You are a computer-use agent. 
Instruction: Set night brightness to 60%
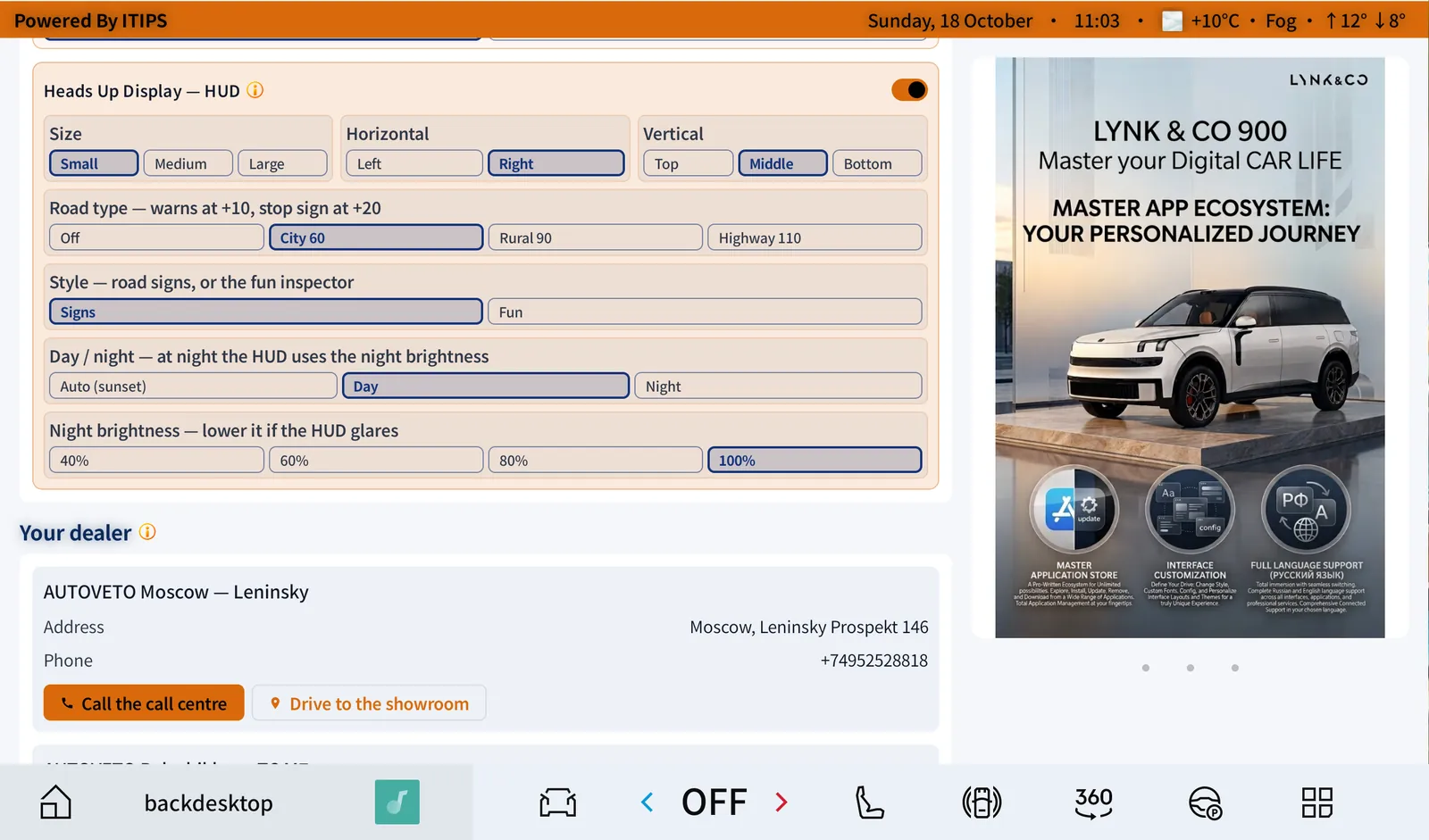click(x=376, y=460)
